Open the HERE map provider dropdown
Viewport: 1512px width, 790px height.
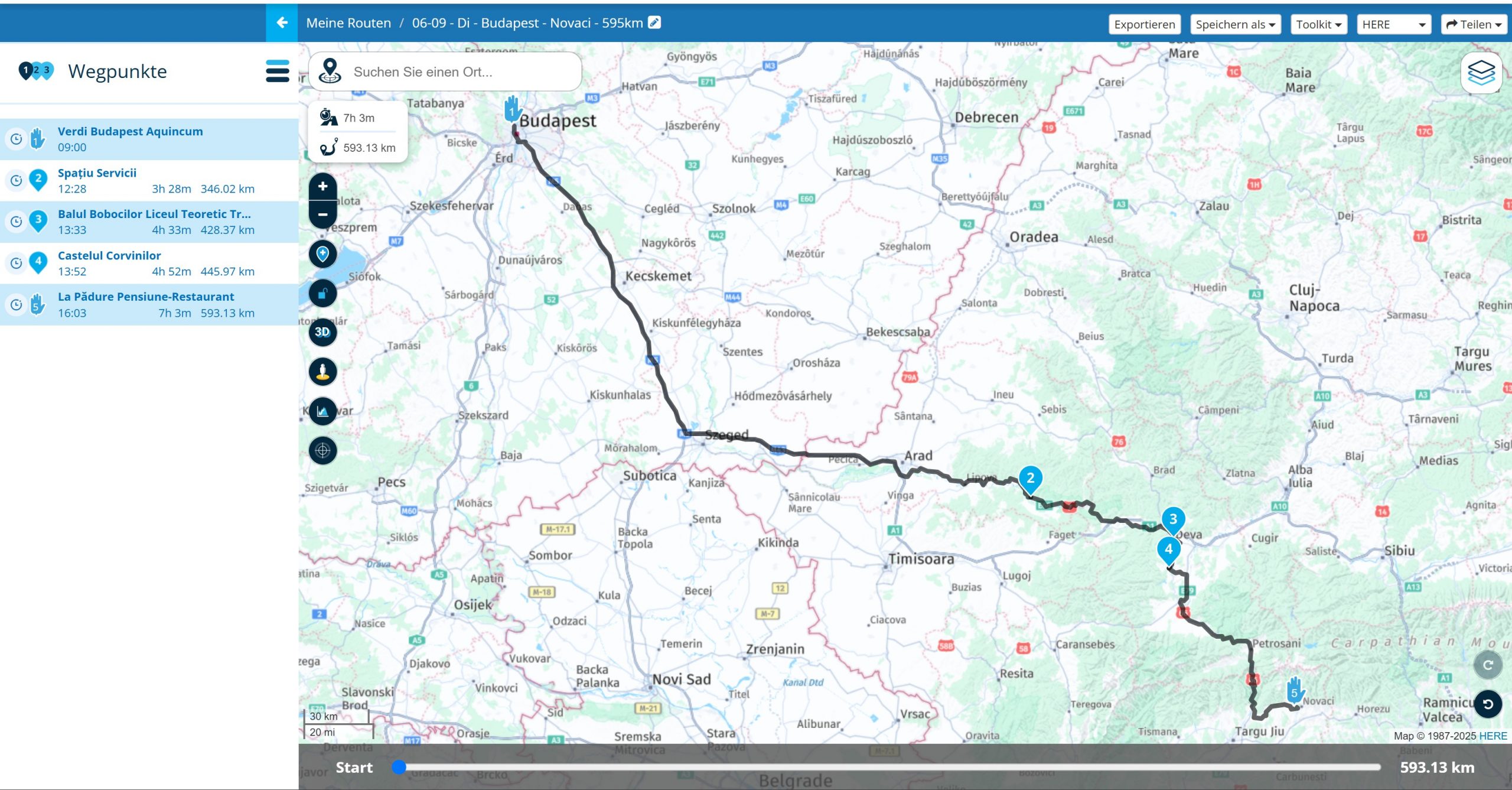tap(1393, 24)
